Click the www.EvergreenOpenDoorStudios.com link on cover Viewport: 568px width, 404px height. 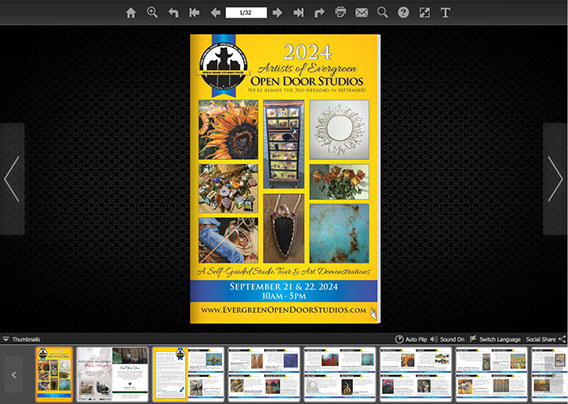(x=283, y=310)
